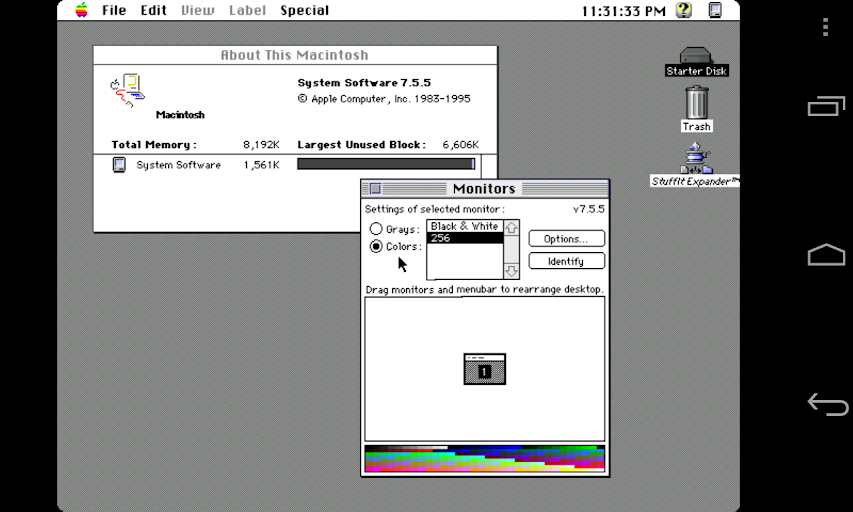This screenshot has height=512, width=853.
Task: Click the depth list scroll down arrow
Action: point(511,270)
